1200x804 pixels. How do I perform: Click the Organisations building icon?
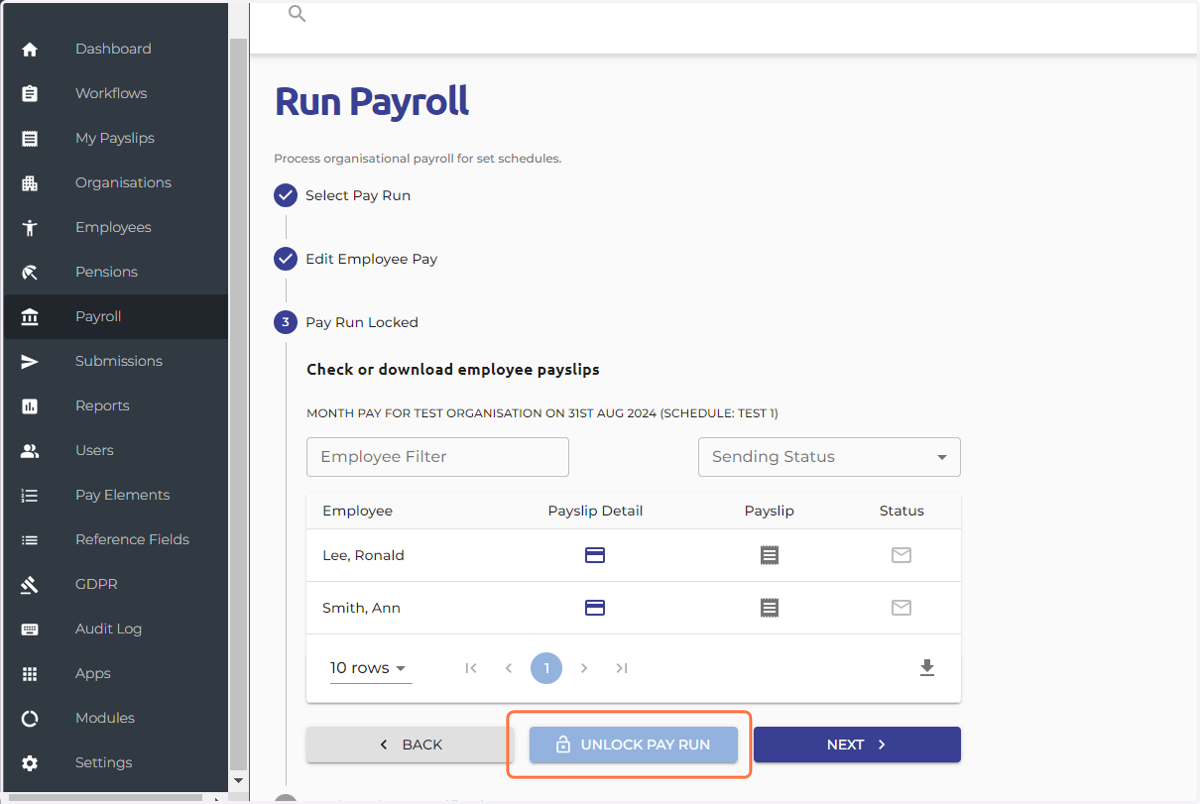click(x=30, y=183)
